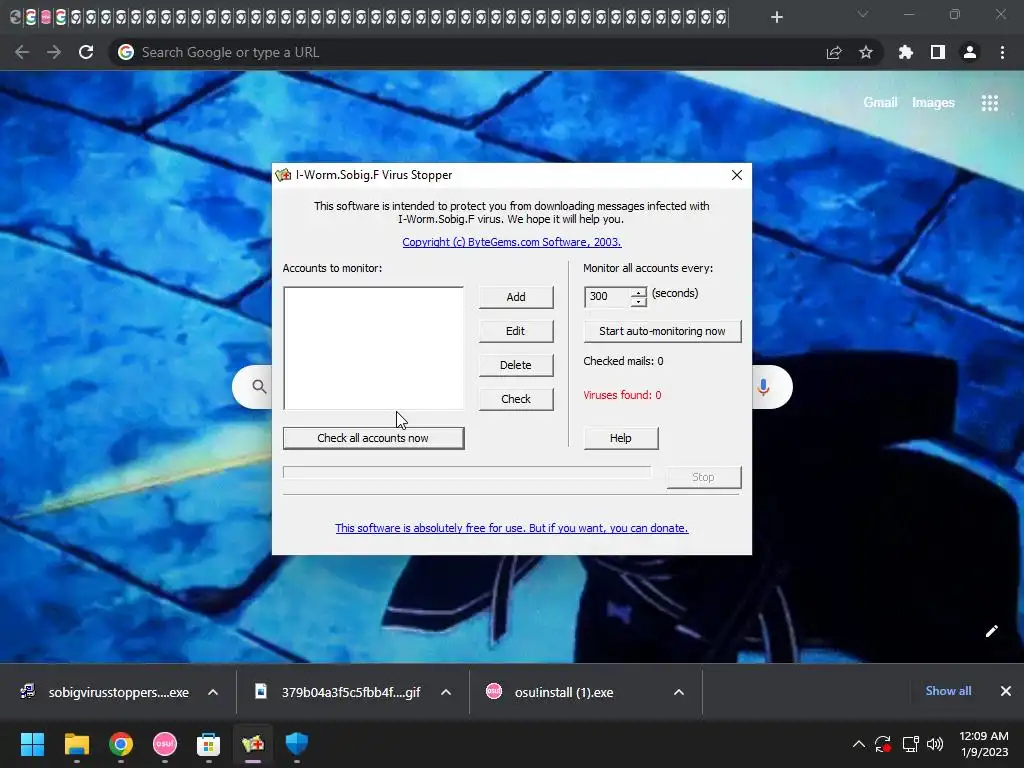Open Microsoft Store from taskbar

(x=208, y=744)
